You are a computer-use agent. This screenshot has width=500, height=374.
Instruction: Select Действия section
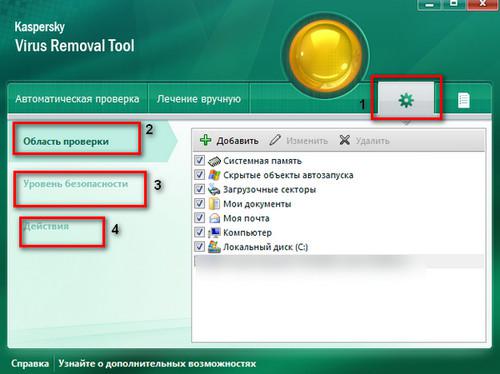click(47, 226)
